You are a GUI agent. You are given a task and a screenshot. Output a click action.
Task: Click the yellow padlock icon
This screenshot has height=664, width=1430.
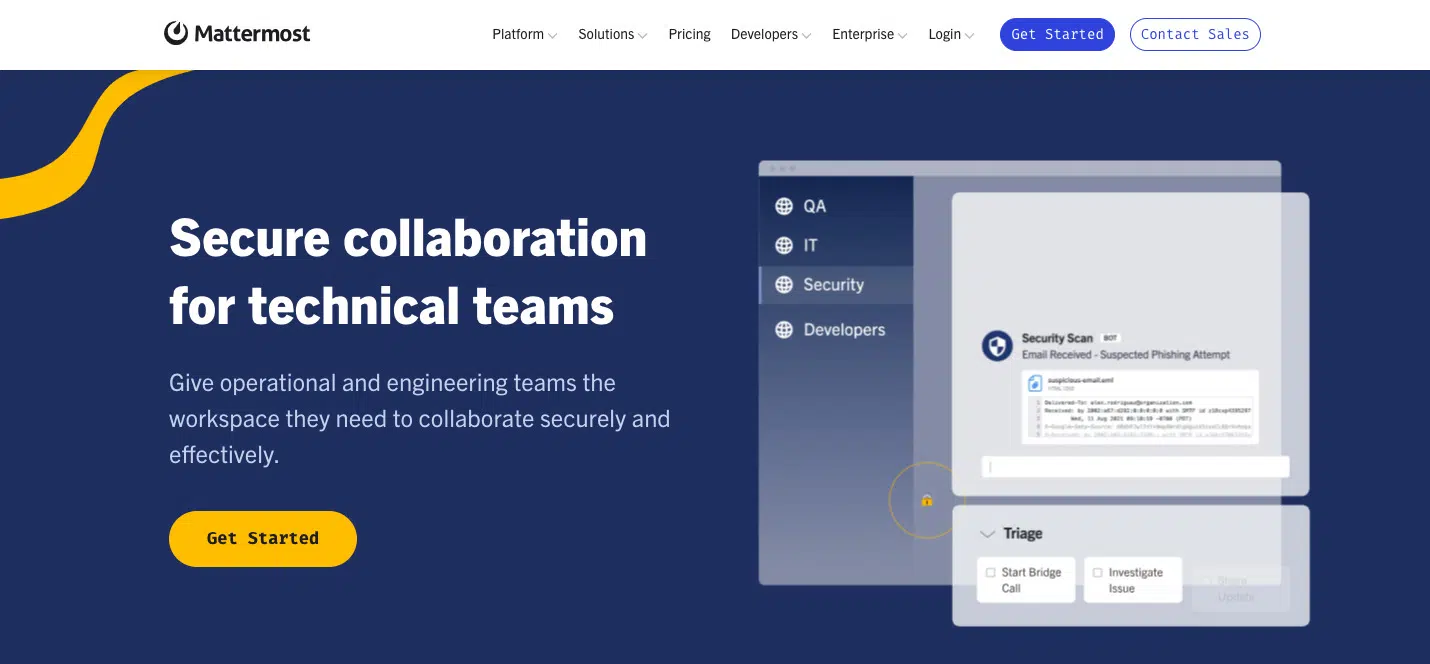pyautogui.click(x=927, y=500)
